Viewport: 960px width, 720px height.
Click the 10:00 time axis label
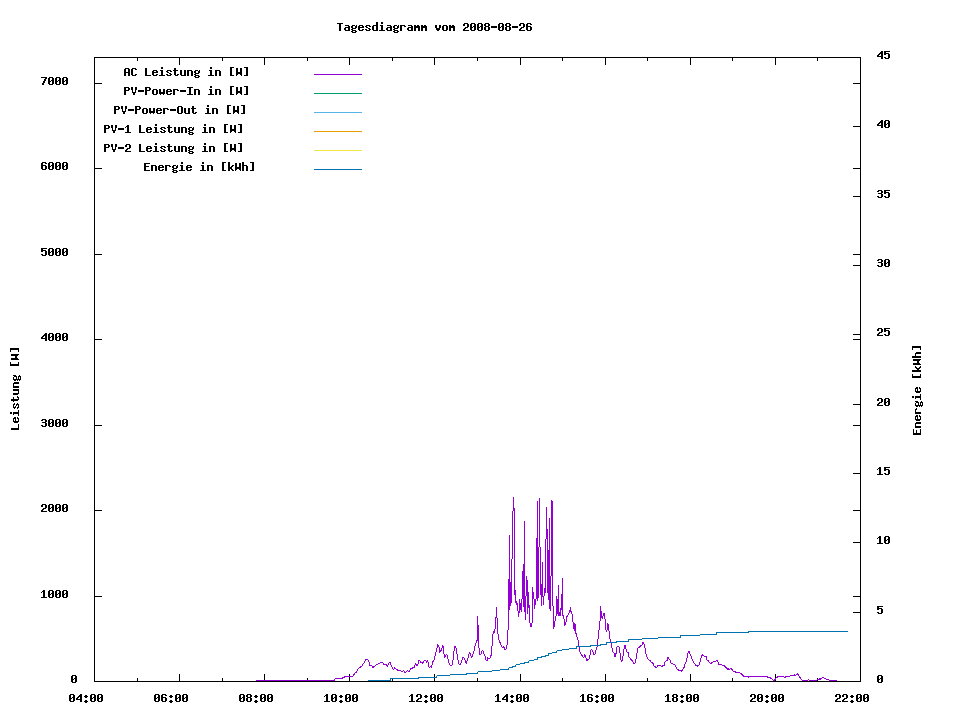click(342, 698)
